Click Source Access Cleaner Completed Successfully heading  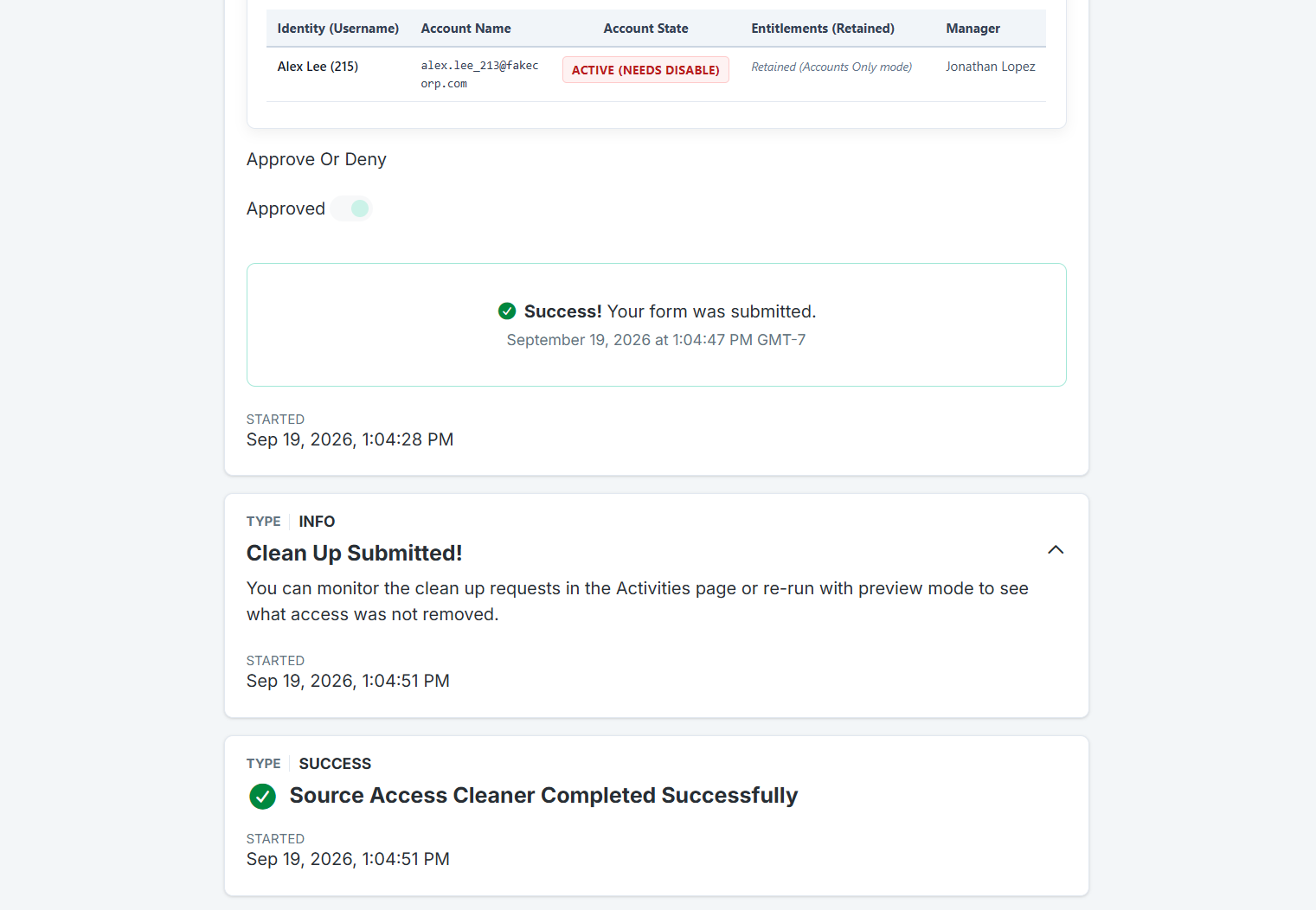(x=543, y=796)
